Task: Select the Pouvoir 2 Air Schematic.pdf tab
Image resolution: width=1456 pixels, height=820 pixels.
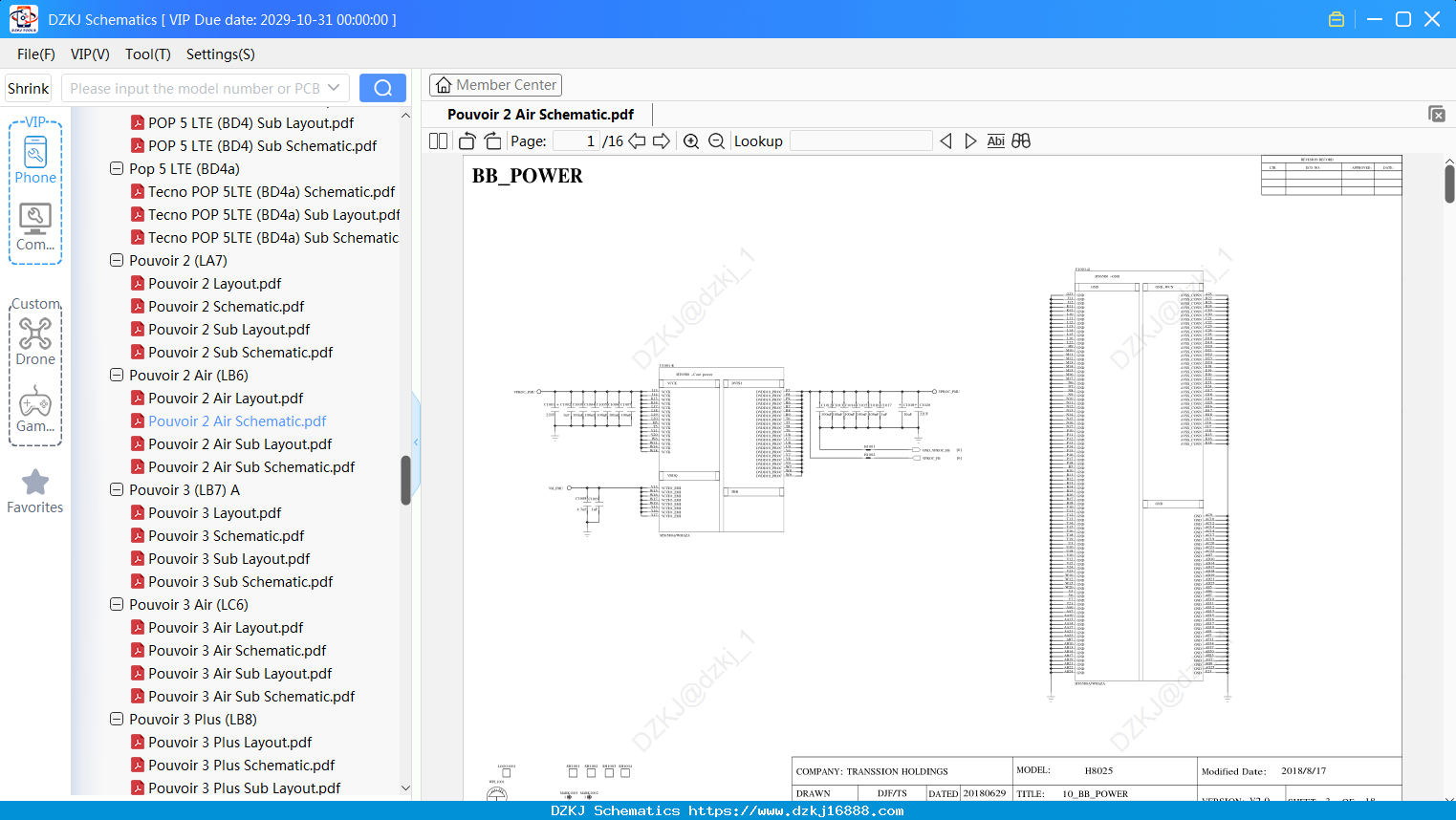Action: (x=540, y=115)
